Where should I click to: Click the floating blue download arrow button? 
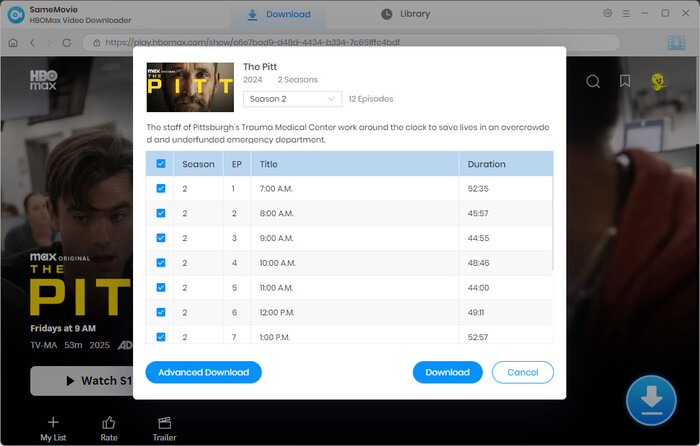tap(651, 400)
